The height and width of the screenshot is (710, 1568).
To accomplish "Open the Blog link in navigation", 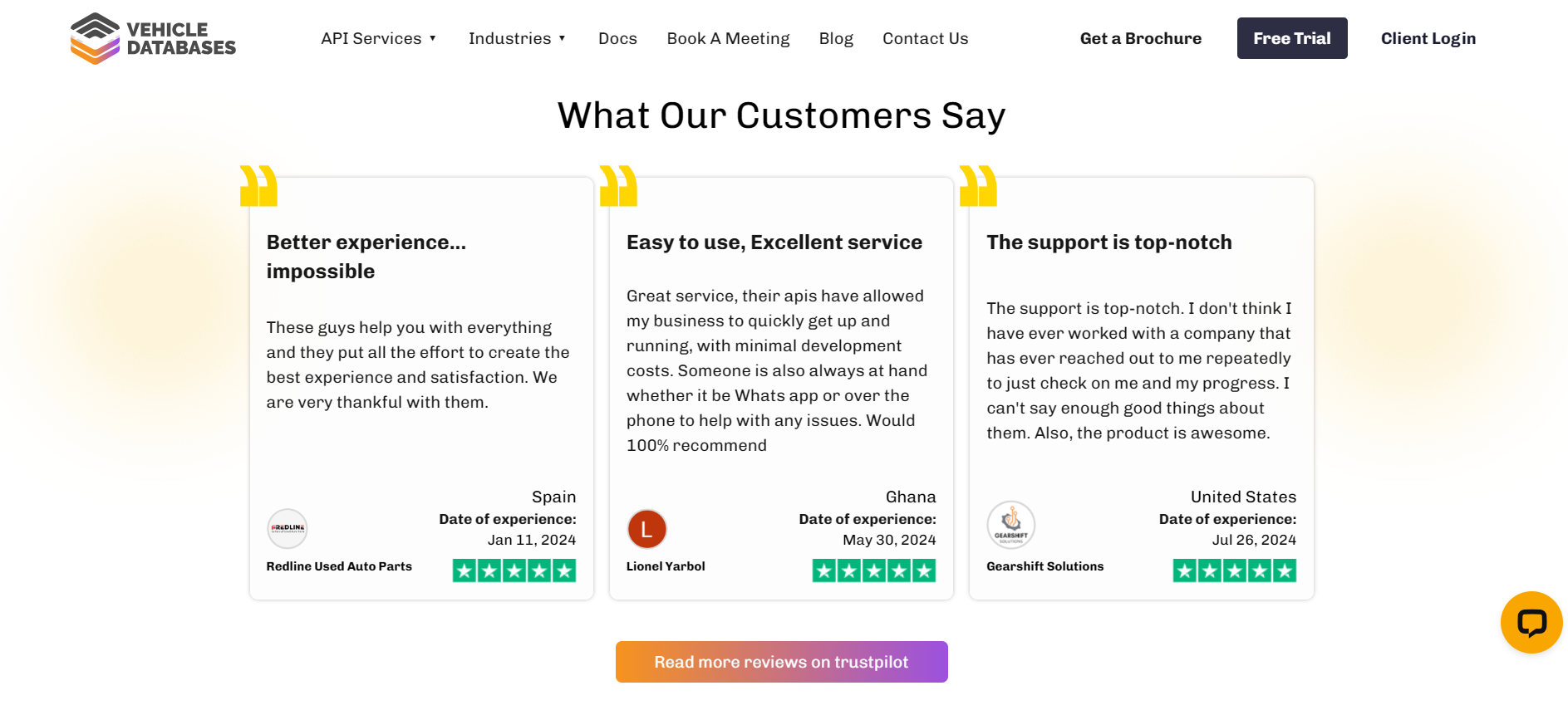I will (x=836, y=38).
